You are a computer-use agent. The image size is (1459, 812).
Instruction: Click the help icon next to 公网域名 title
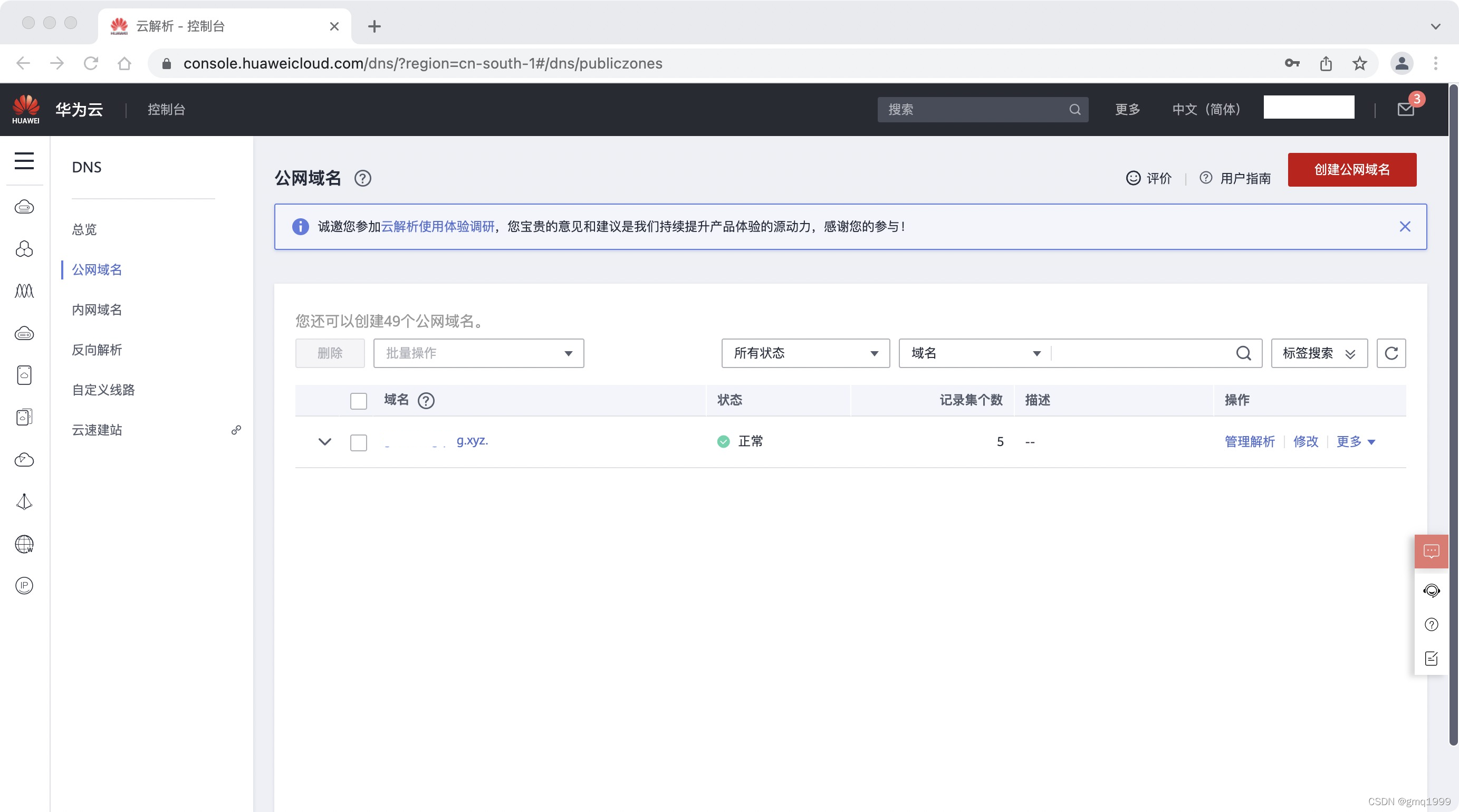(x=362, y=178)
